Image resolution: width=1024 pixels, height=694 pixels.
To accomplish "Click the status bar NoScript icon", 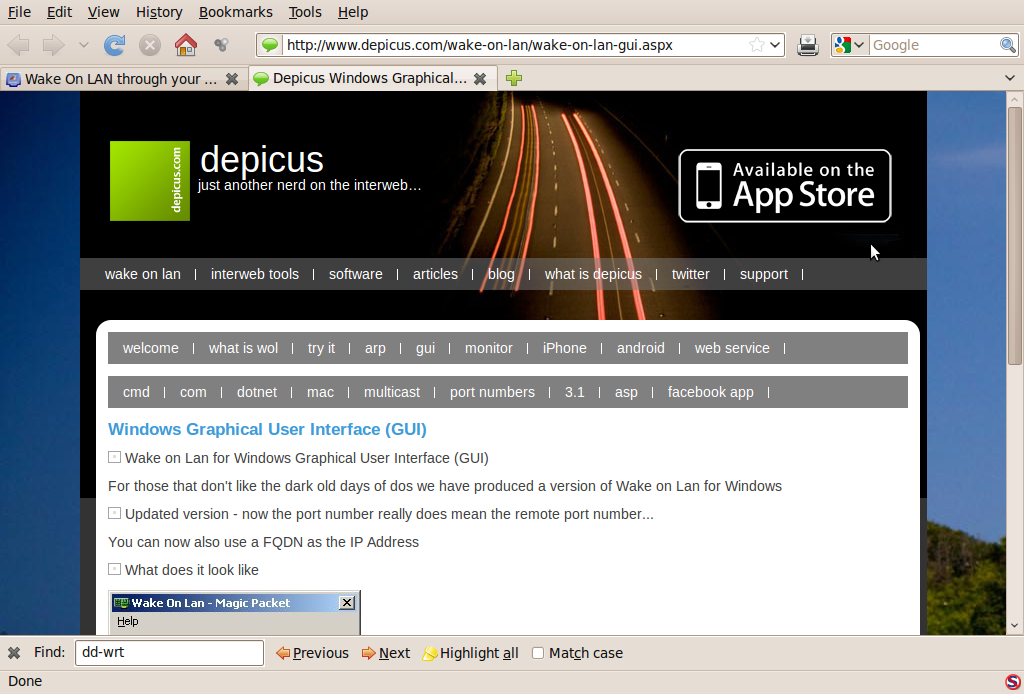I will (1012, 681).
